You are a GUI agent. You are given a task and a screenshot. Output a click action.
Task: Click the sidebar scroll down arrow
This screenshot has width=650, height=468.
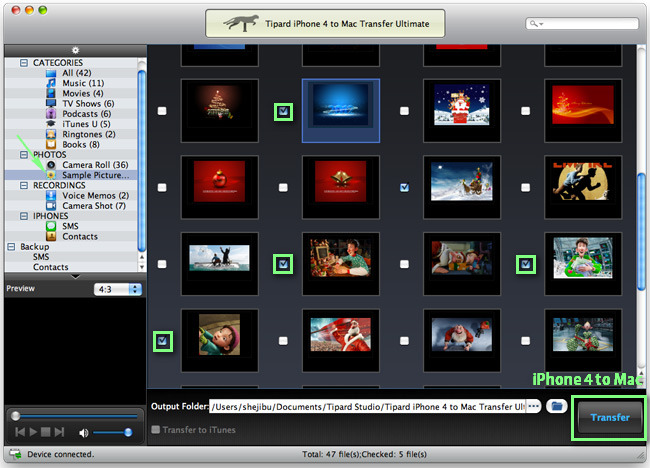pos(142,267)
